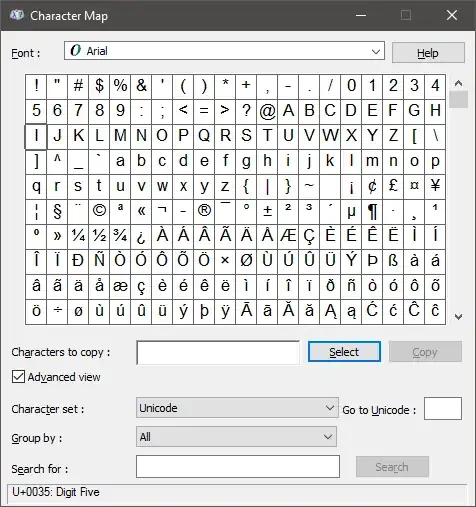The image size is (476, 507).
Task: Click the Character Map title bar icon
Action: (x=17, y=15)
